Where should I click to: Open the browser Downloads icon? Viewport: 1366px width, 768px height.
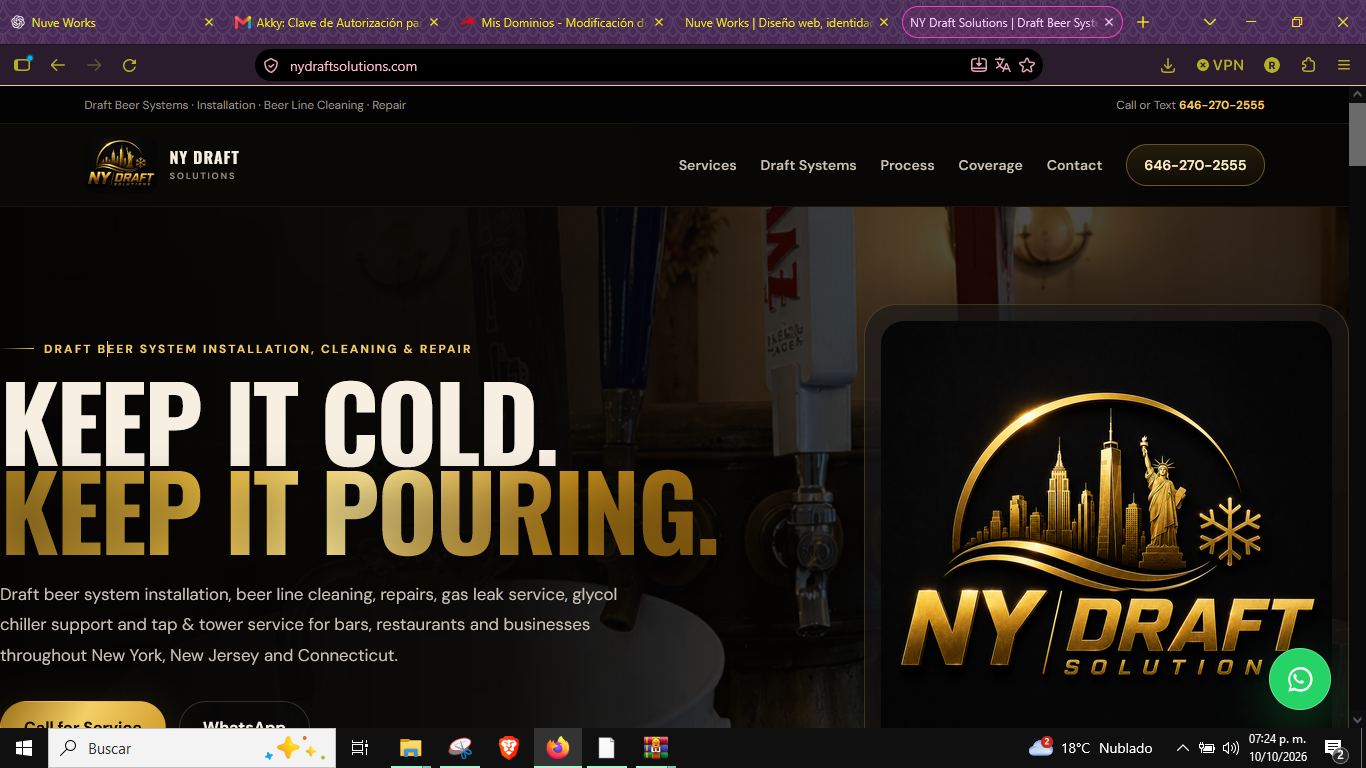tap(1167, 65)
